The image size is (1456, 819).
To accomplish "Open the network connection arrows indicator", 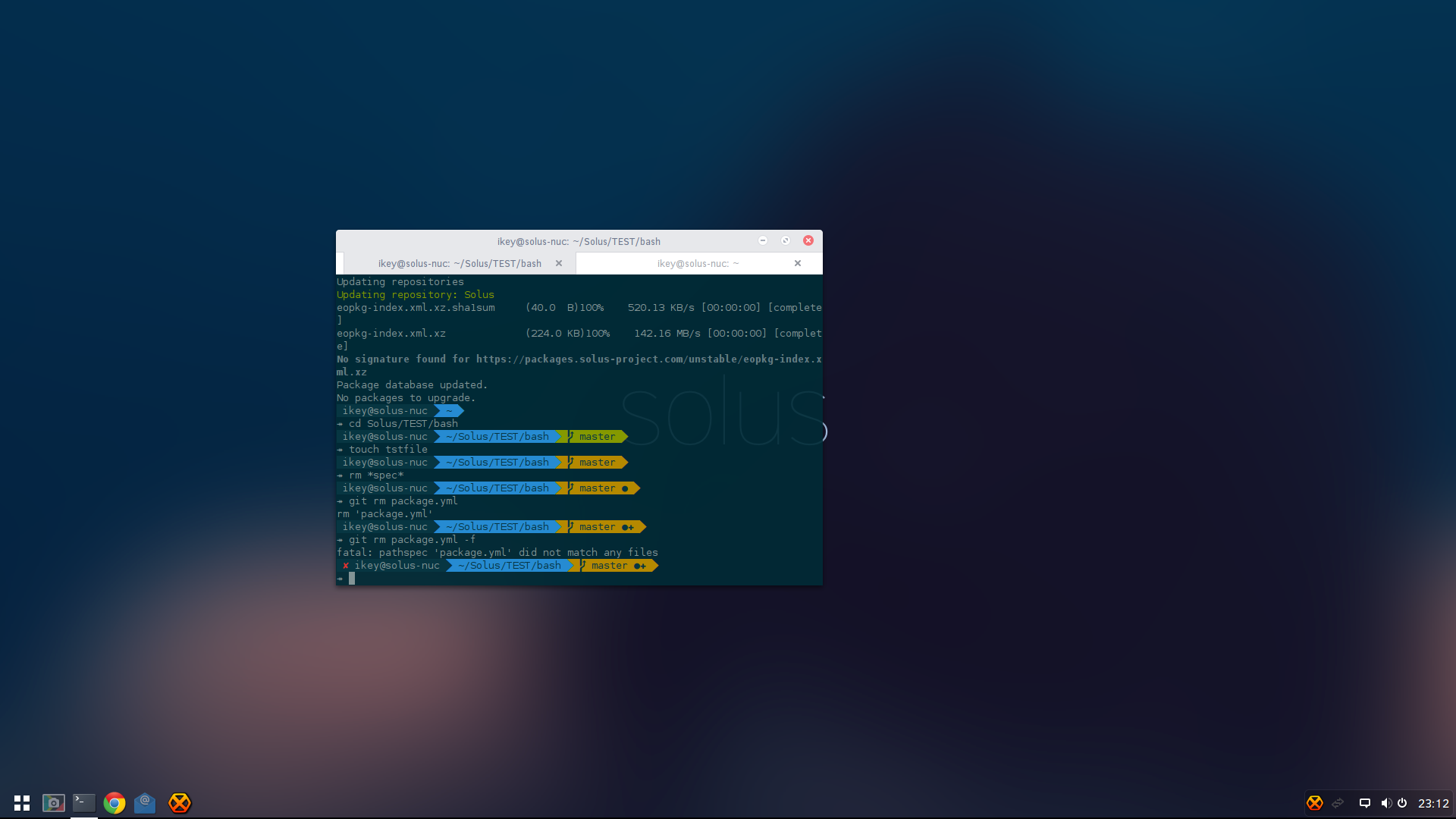I will [1338, 803].
